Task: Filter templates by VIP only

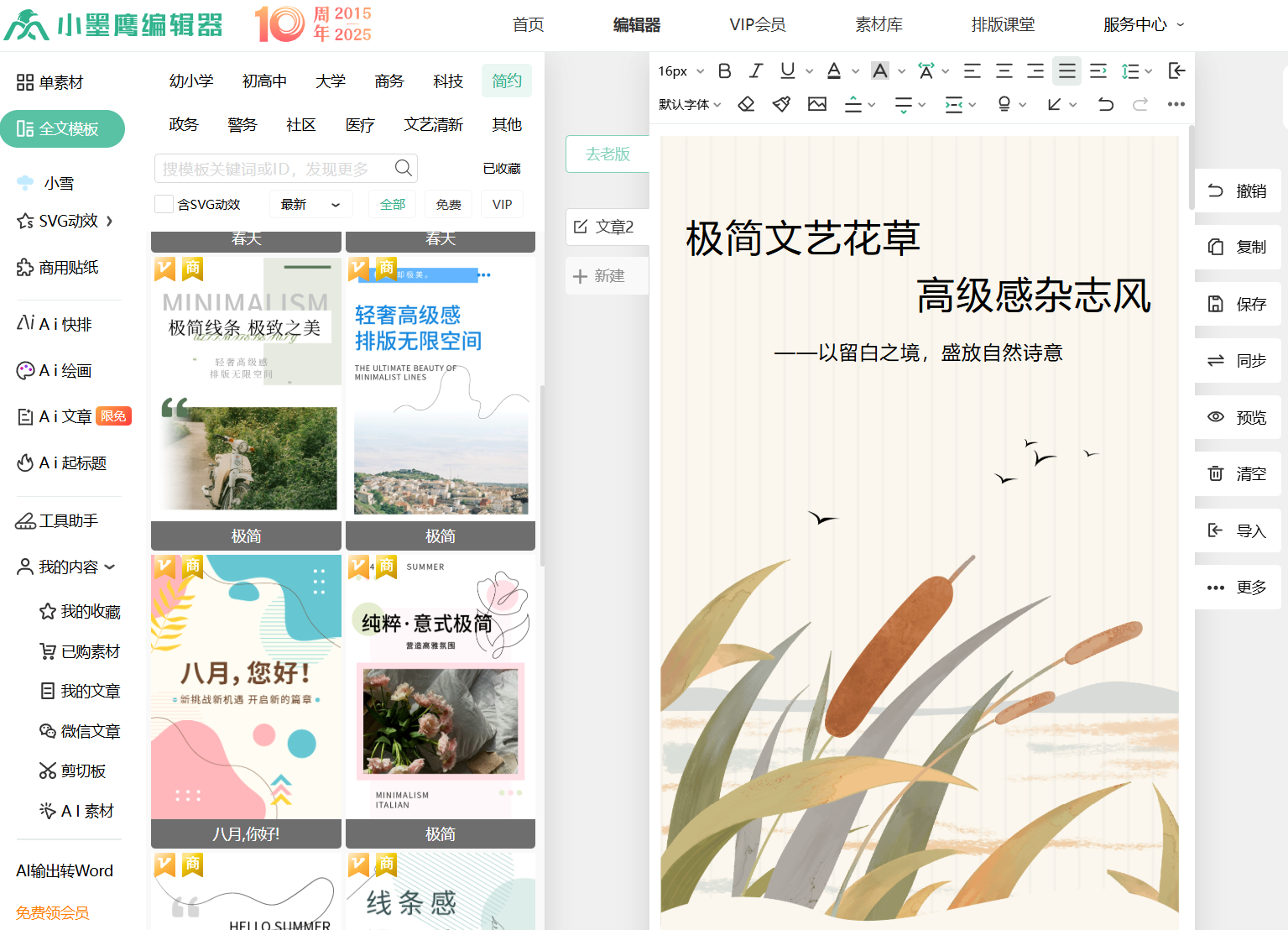Action: [502, 204]
